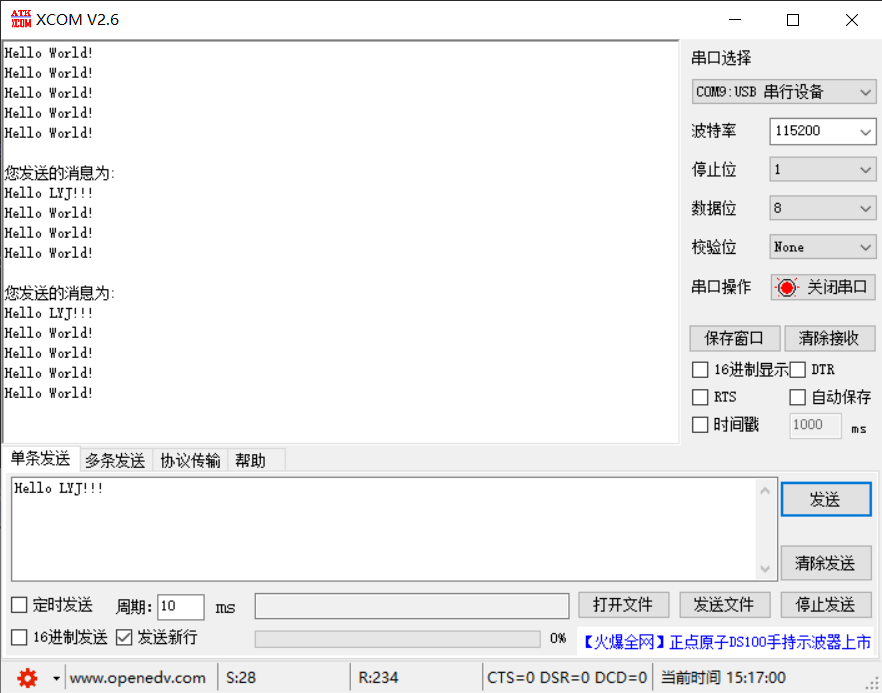Screen dimensions: 882x693
Task: Open the 正点原子DS100 advertisement link
Action: pyautogui.click(x=727, y=641)
